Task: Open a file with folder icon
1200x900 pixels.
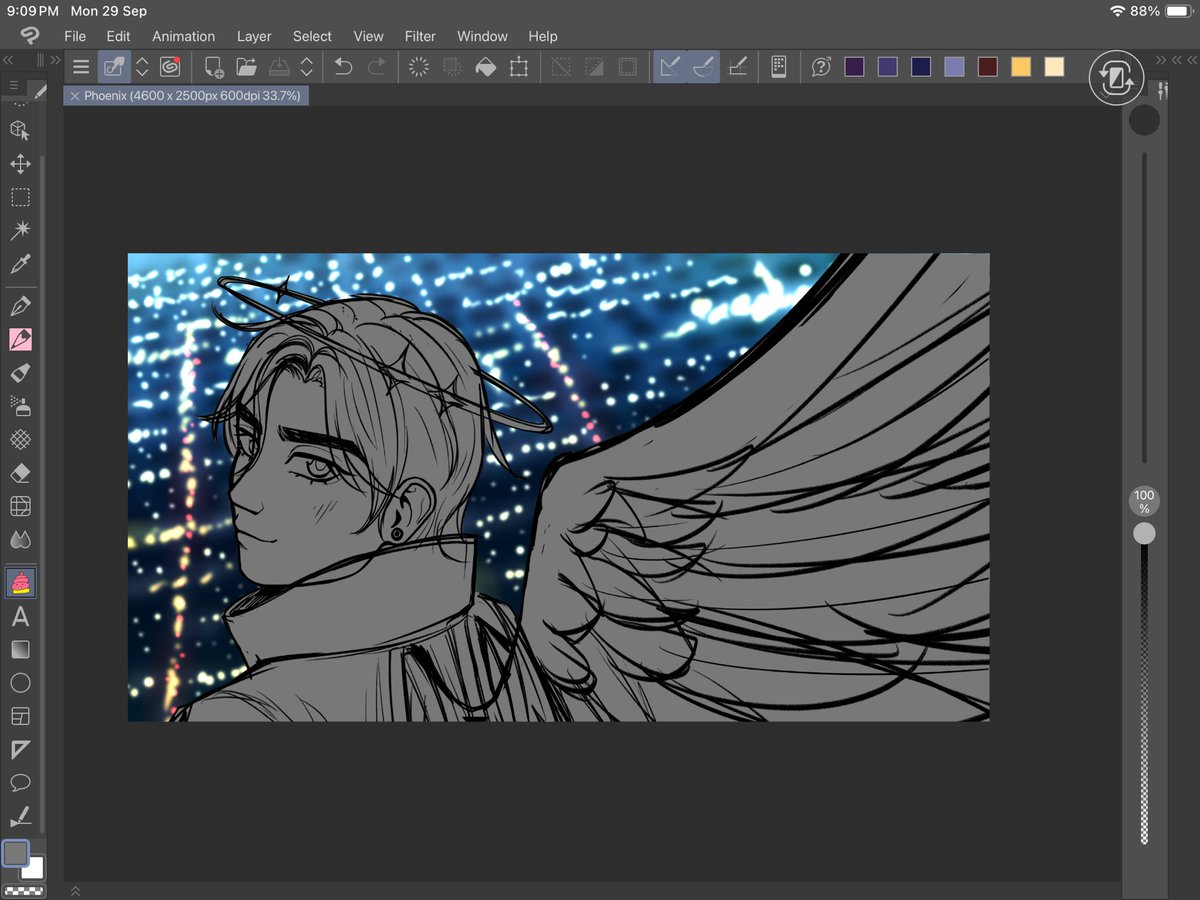Action: coord(246,68)
